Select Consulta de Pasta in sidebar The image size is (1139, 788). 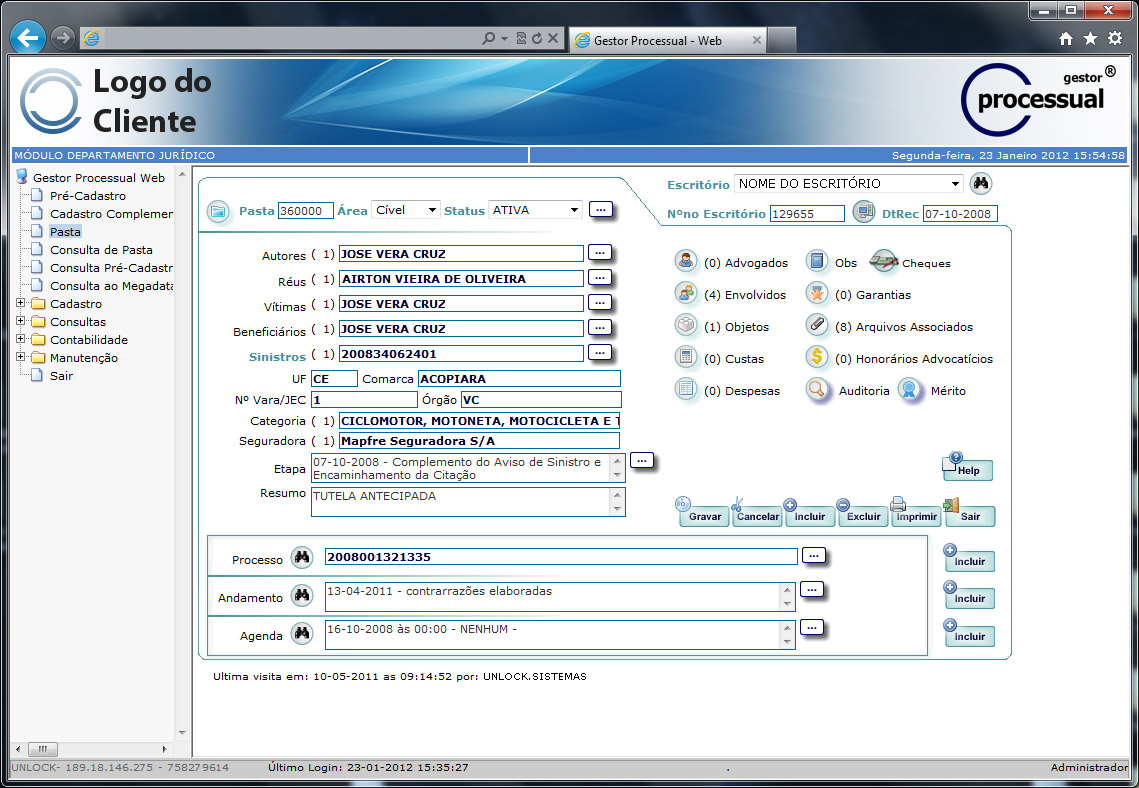[x=101, y=250]
